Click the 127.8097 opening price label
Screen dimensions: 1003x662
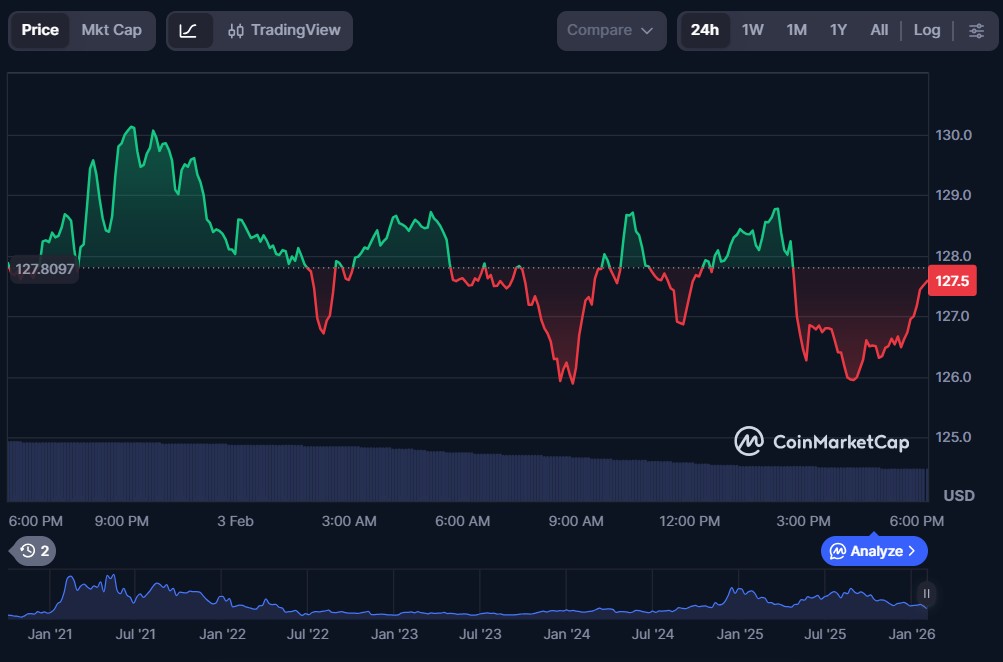(x=44, y=268)
